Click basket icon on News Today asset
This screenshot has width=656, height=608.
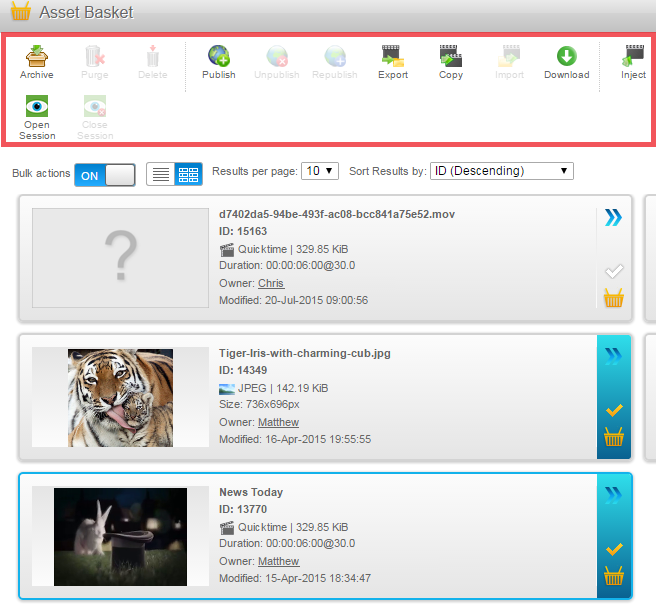pyautogui.click(x=614, y=576)
